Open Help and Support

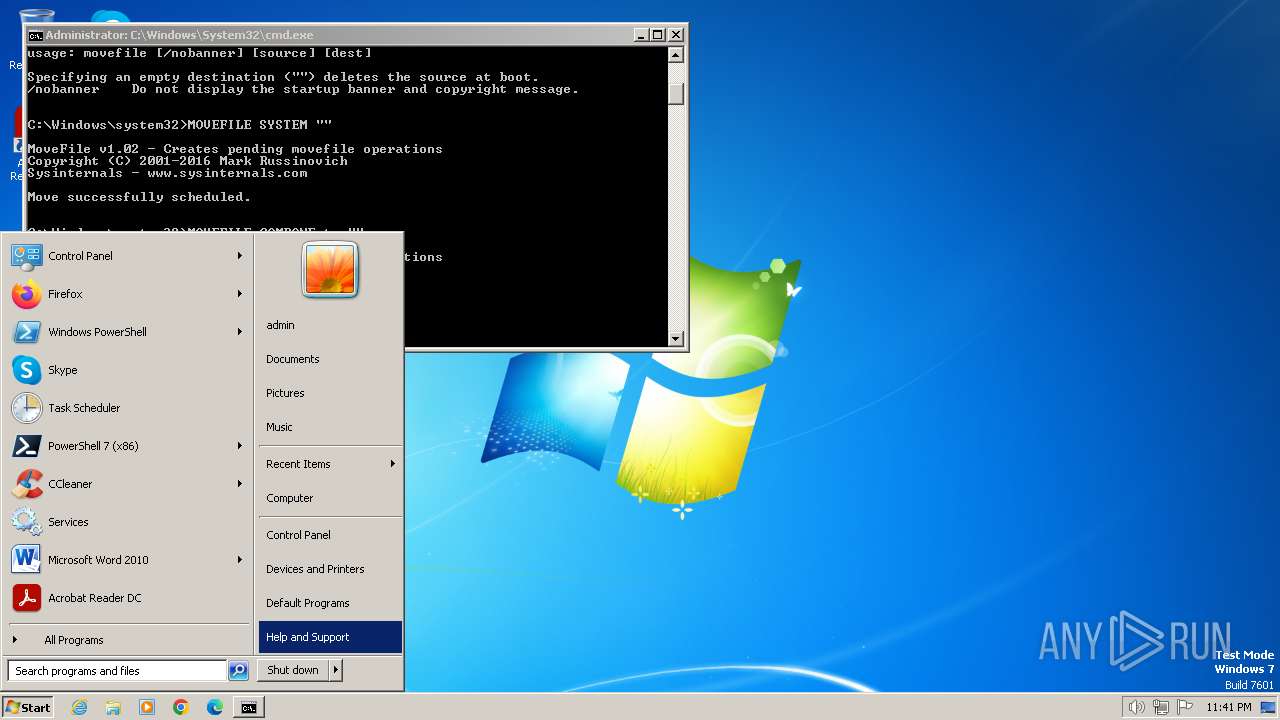tap(330, 637)
